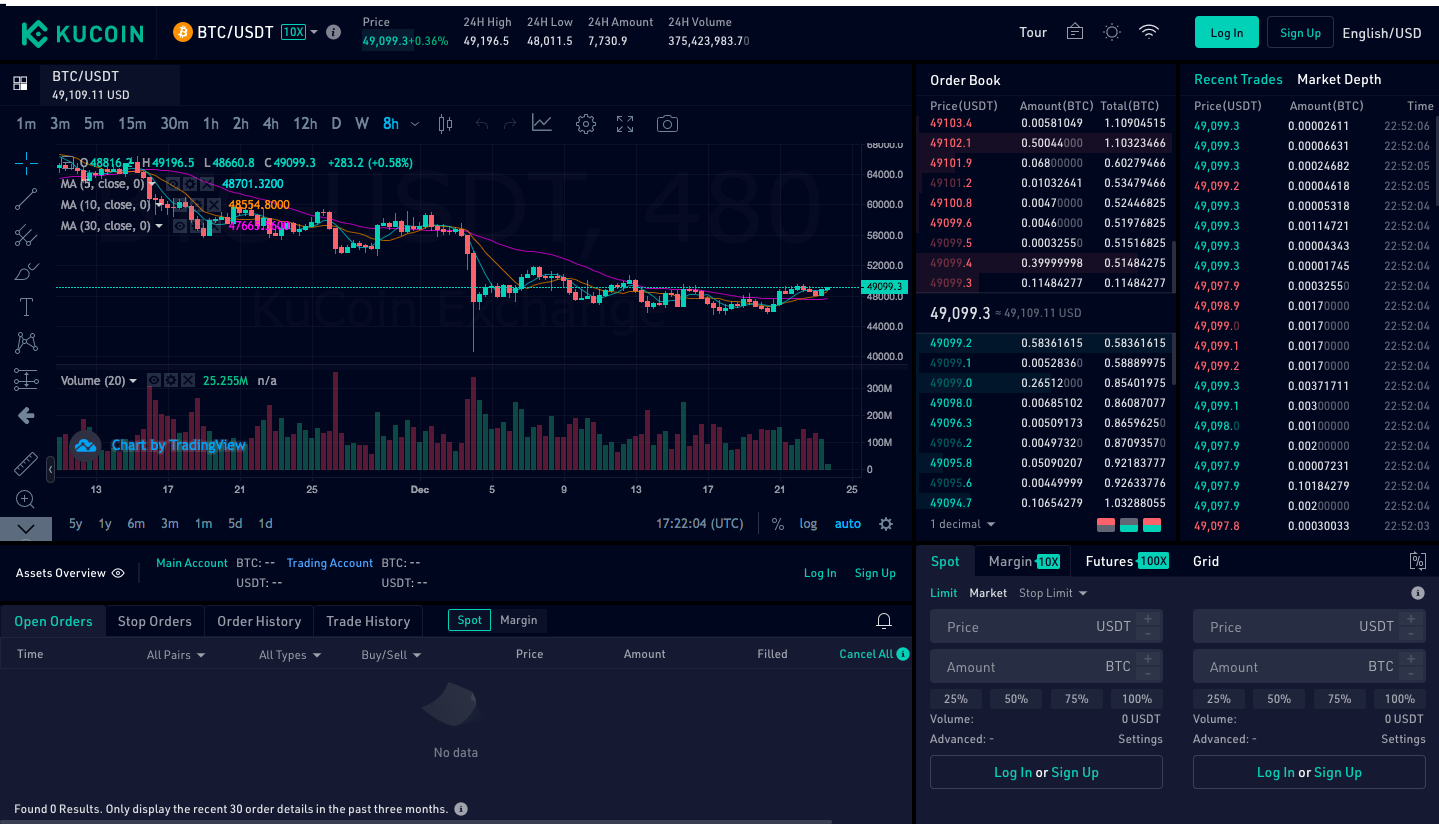This screenshot has height=824, width=1439.
Task: Switch to Stop Orders tab
Action: (154, 621)
